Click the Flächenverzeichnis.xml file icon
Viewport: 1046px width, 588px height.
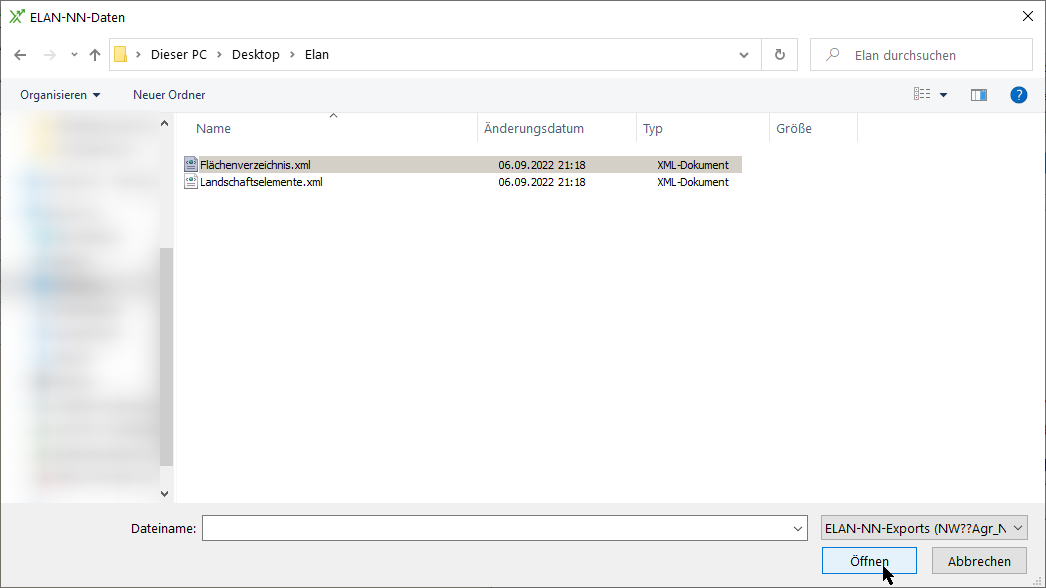point(191,165)
